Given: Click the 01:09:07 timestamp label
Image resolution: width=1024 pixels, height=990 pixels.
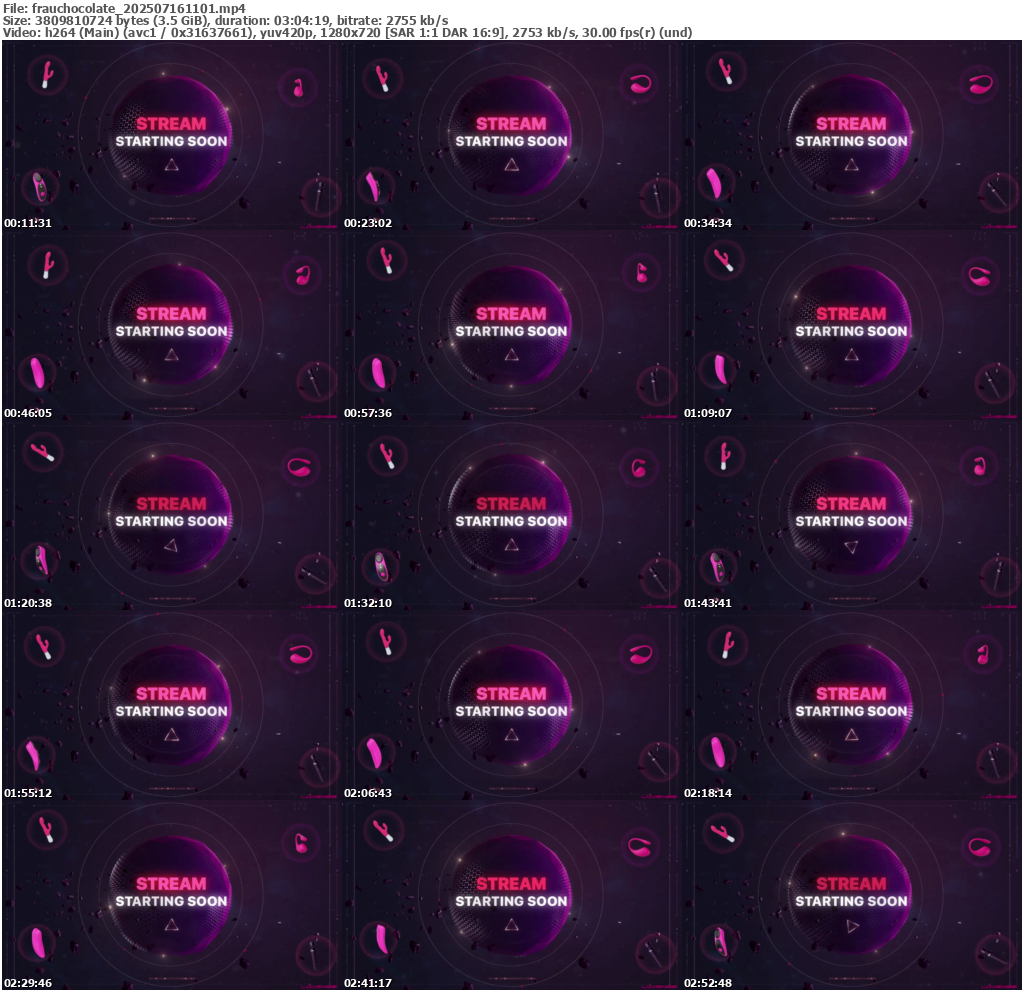Looking at the screenshot, I should click(707, 413).
